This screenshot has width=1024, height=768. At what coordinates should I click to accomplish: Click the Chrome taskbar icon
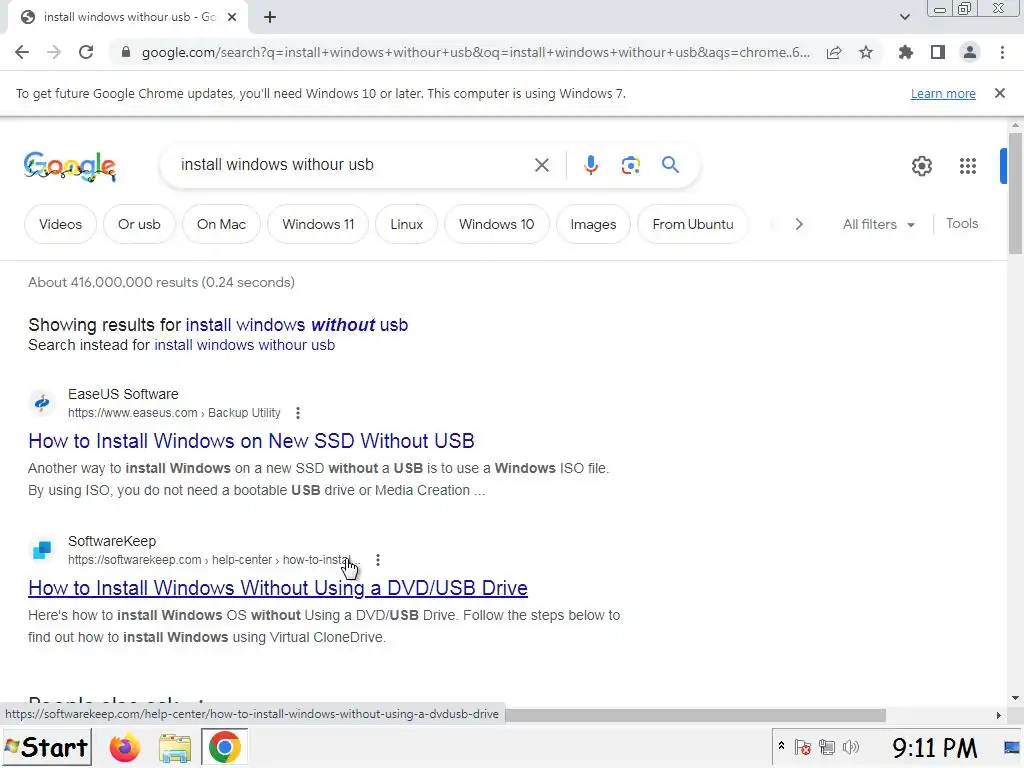click(224, 748)
